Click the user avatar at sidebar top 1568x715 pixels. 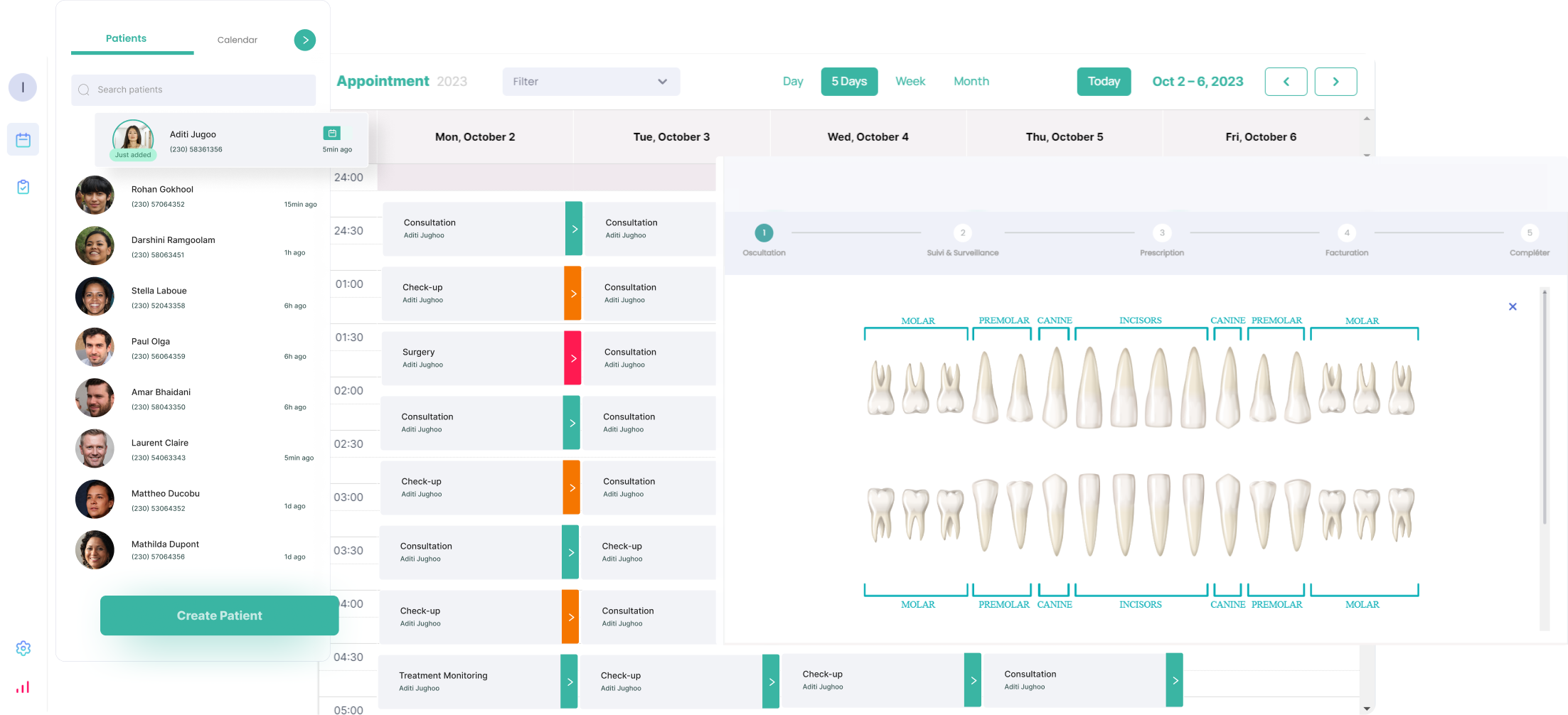tap(23, 87)
